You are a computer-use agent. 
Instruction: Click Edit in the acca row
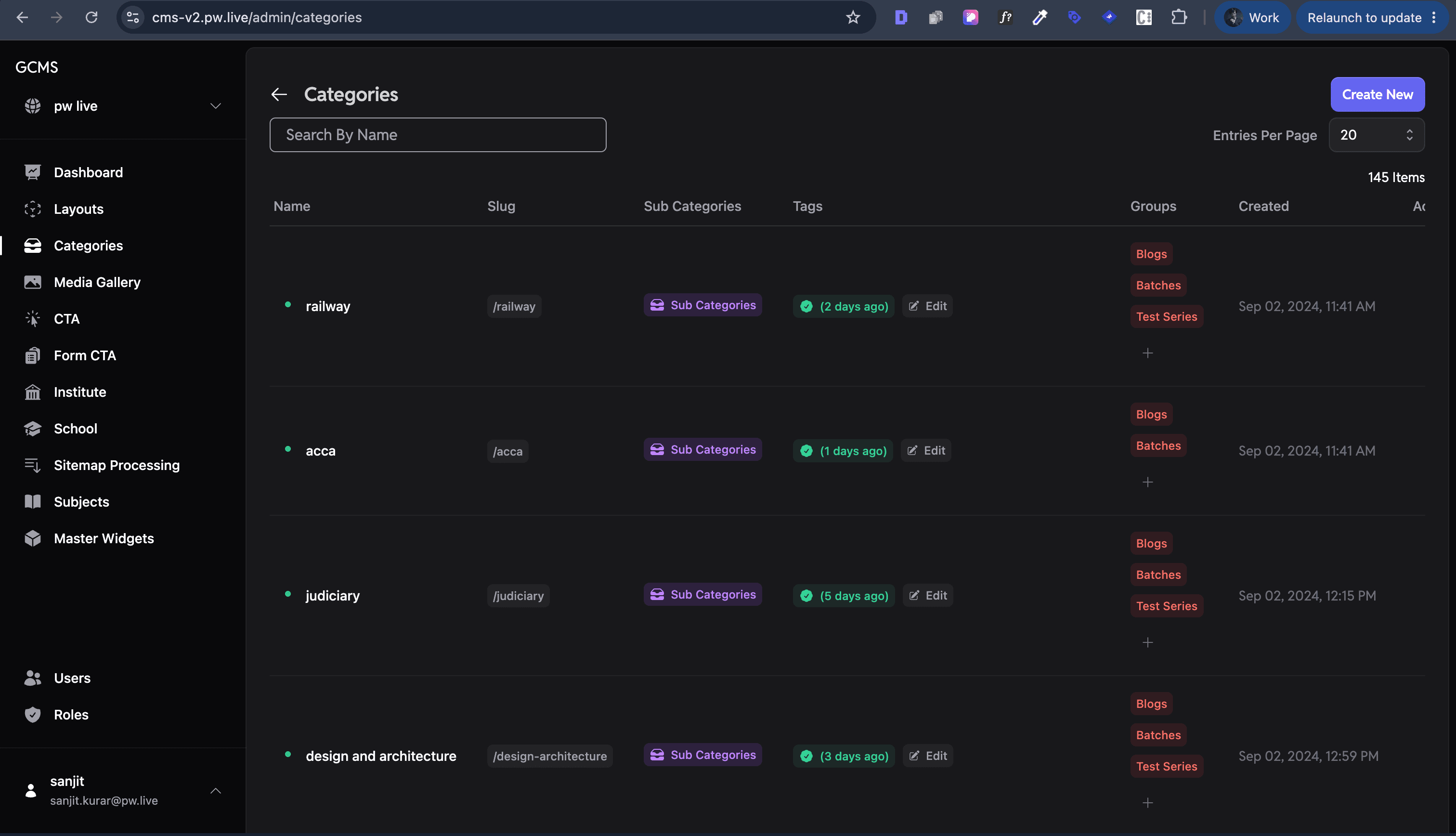click(926, 451)
